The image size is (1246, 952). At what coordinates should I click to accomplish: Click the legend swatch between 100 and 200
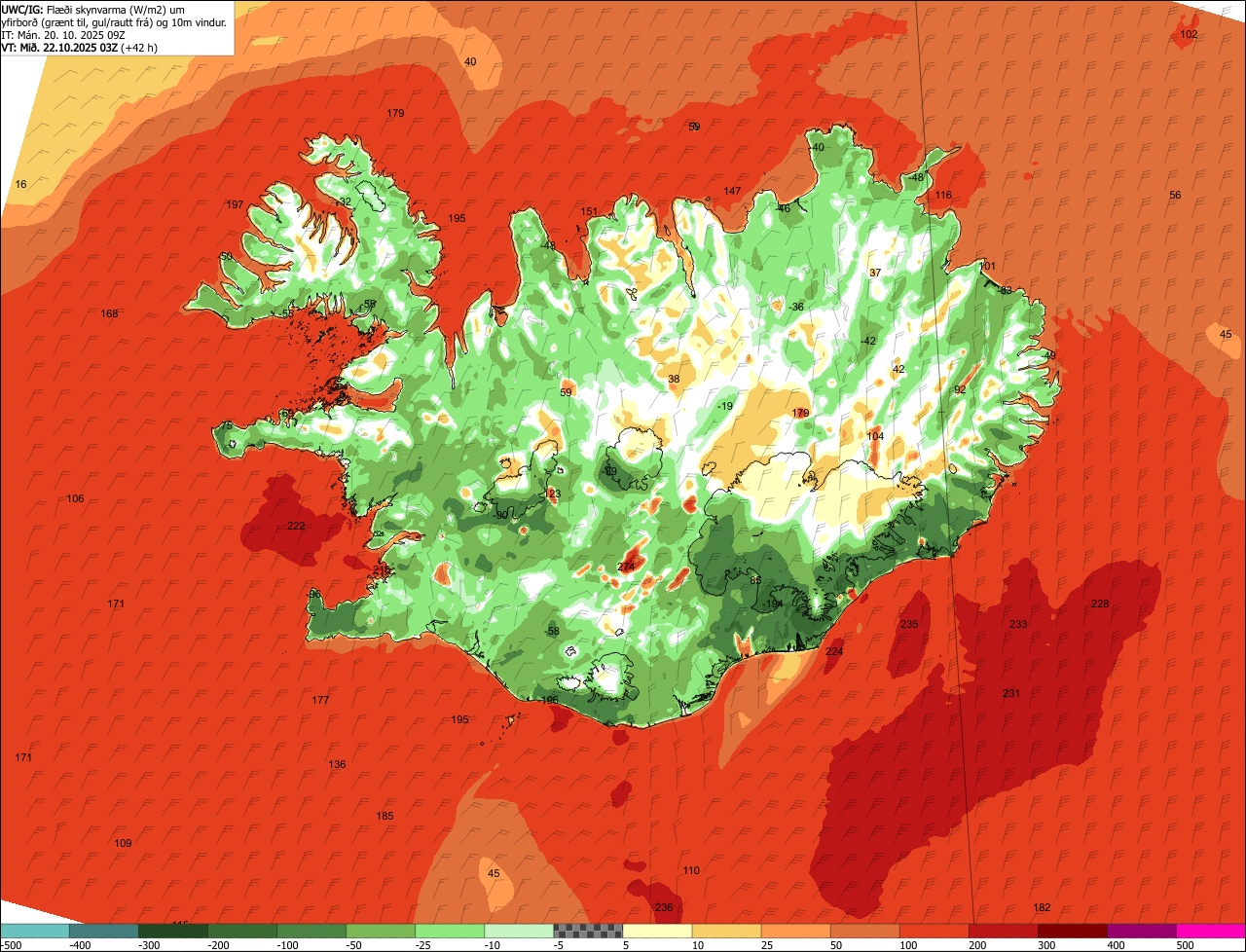934,931
